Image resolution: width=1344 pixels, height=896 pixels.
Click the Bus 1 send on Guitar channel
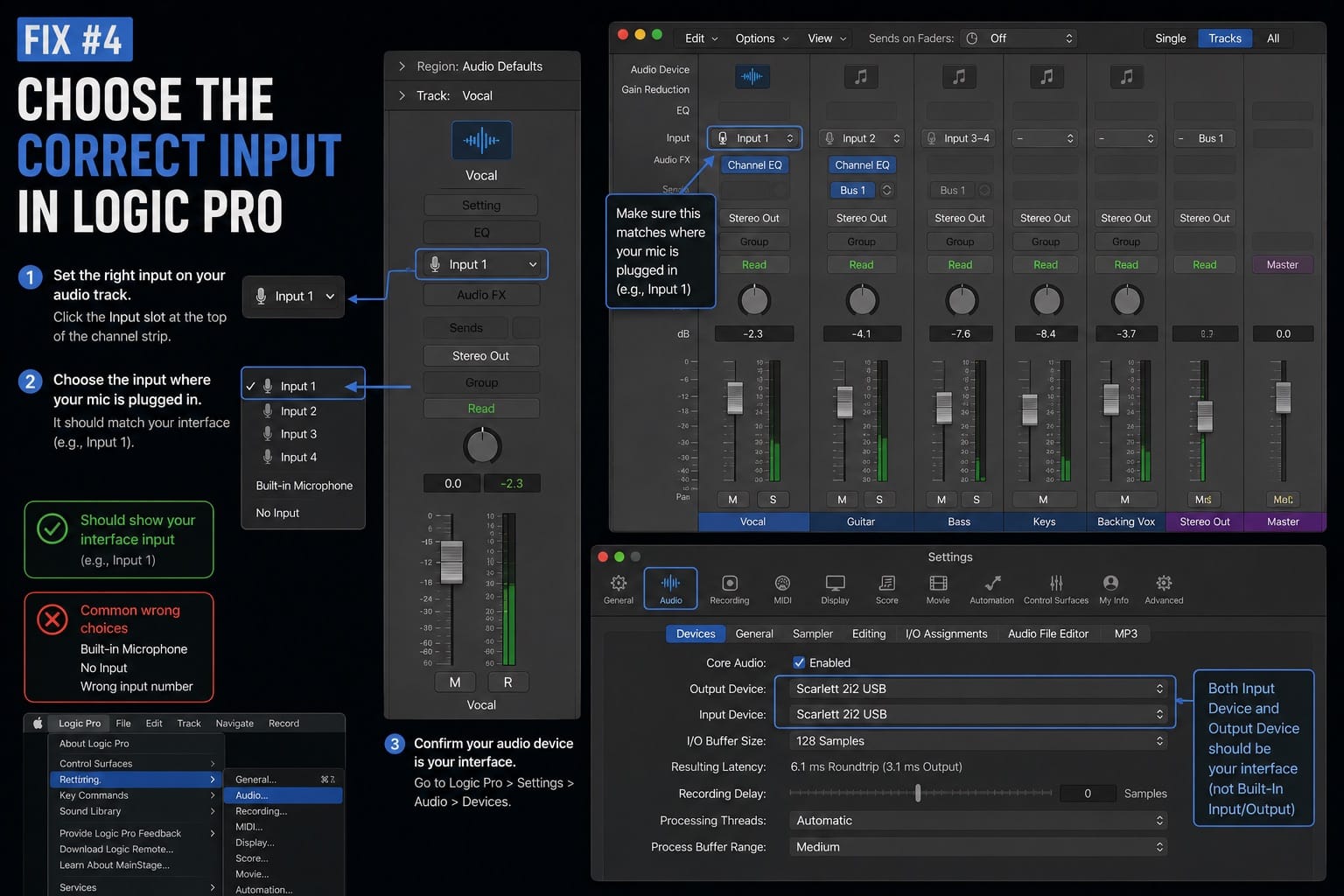click(x=853, y=190)
